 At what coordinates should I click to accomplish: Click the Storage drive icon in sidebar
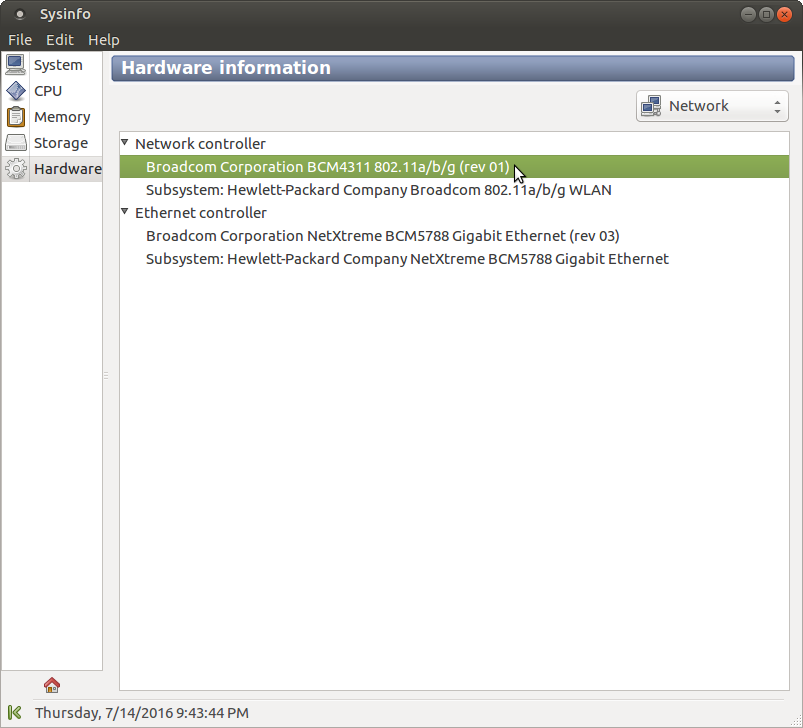15,143
